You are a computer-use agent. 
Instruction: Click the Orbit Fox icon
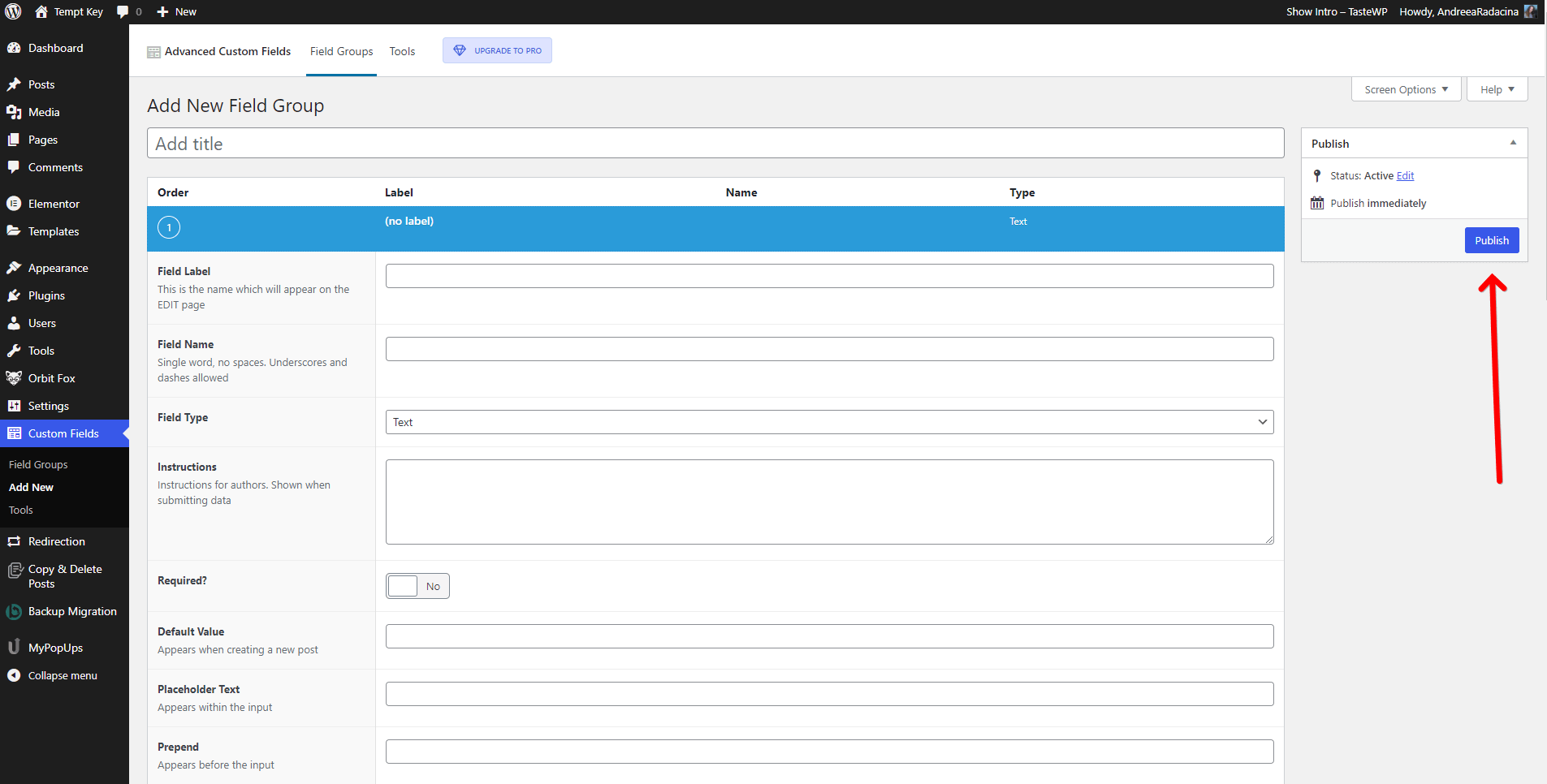click(14, 378)
